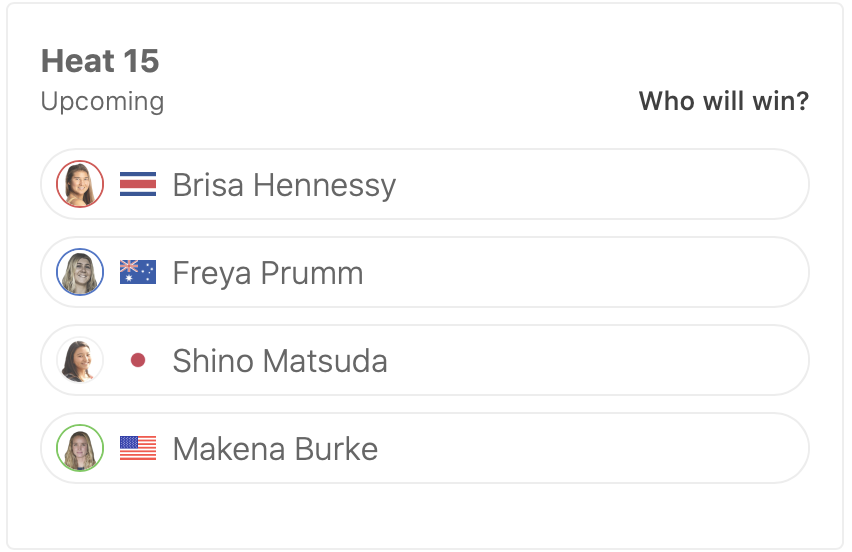Image resolution: width=852 pixels, height=552 pixels.
Task: Click the Costa Rica flag icon
Action: click(x=138, y=184)
